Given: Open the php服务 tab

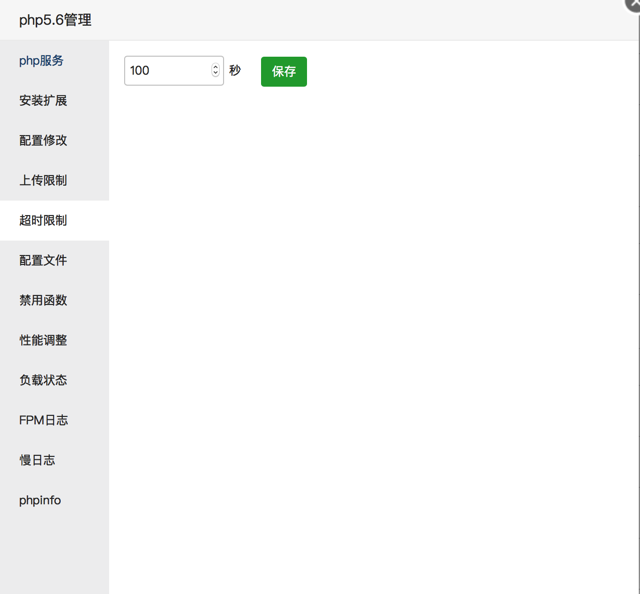Looking at the screenshot, I should click(54, 60).
